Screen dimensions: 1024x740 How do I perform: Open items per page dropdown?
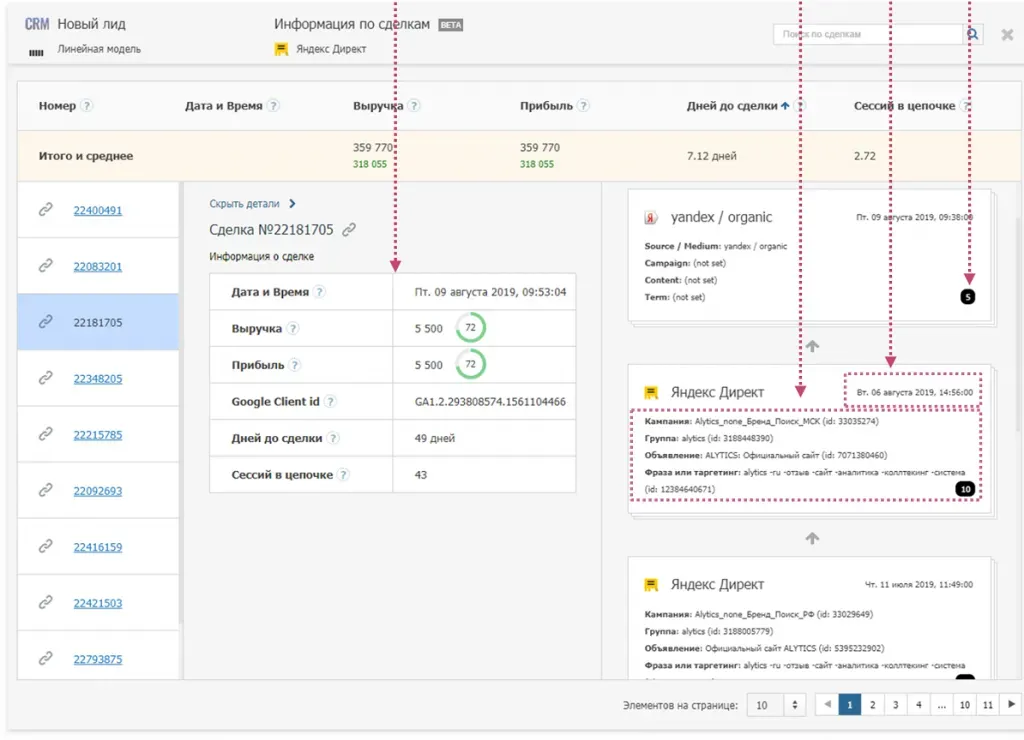click(x=776, y=705)
